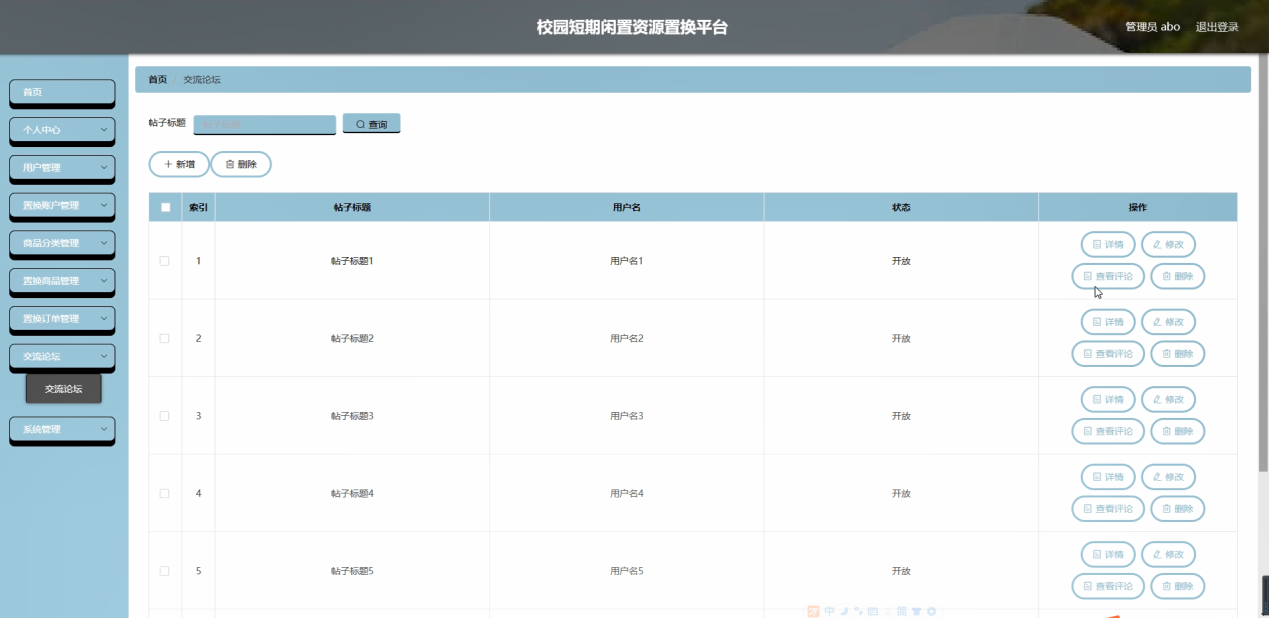Click the 状态 column header
Screen dimensions: 1269x618
tap(901, 207)
